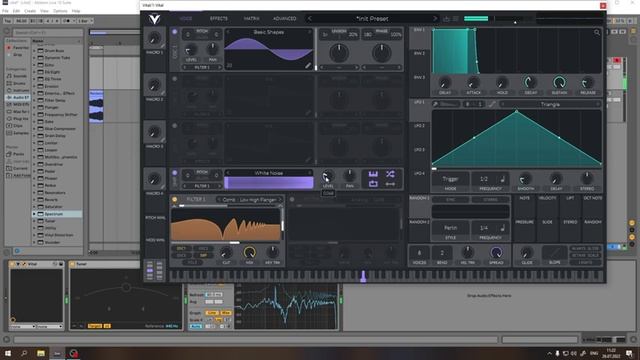Screen dimensions: 640x360
Task: Adjust the envelope Sustain knob
Action: (x=559, y=82)
